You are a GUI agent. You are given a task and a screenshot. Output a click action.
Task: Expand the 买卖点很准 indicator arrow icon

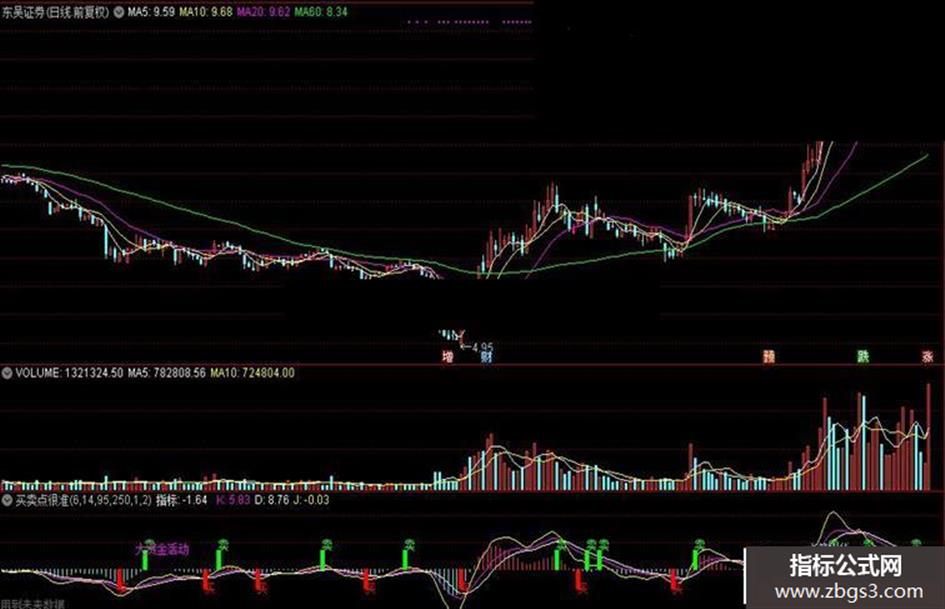tap(7, 500)
